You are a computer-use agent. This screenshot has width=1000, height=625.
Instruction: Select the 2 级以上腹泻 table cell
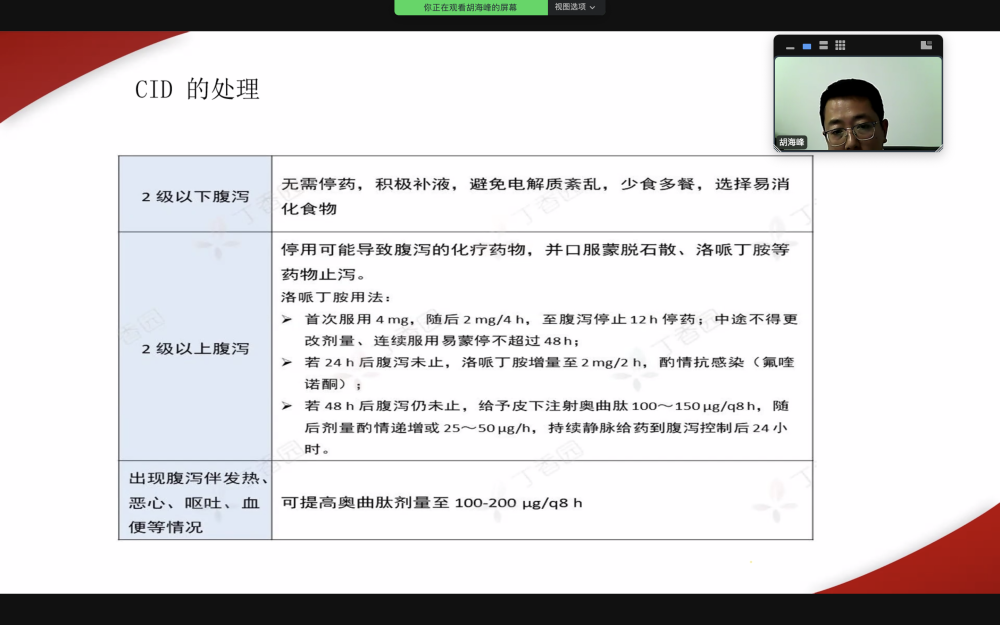pyautogui.click(x=195, y=349)
